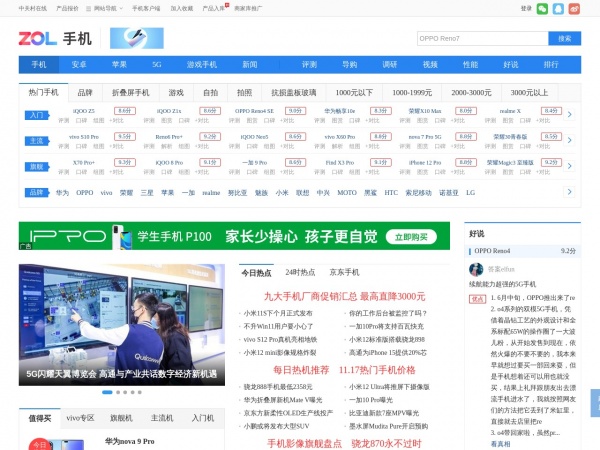The image size is (600, 450).
Task: Open iQOO Z5 phone link
Action: (x=83, y=111)
